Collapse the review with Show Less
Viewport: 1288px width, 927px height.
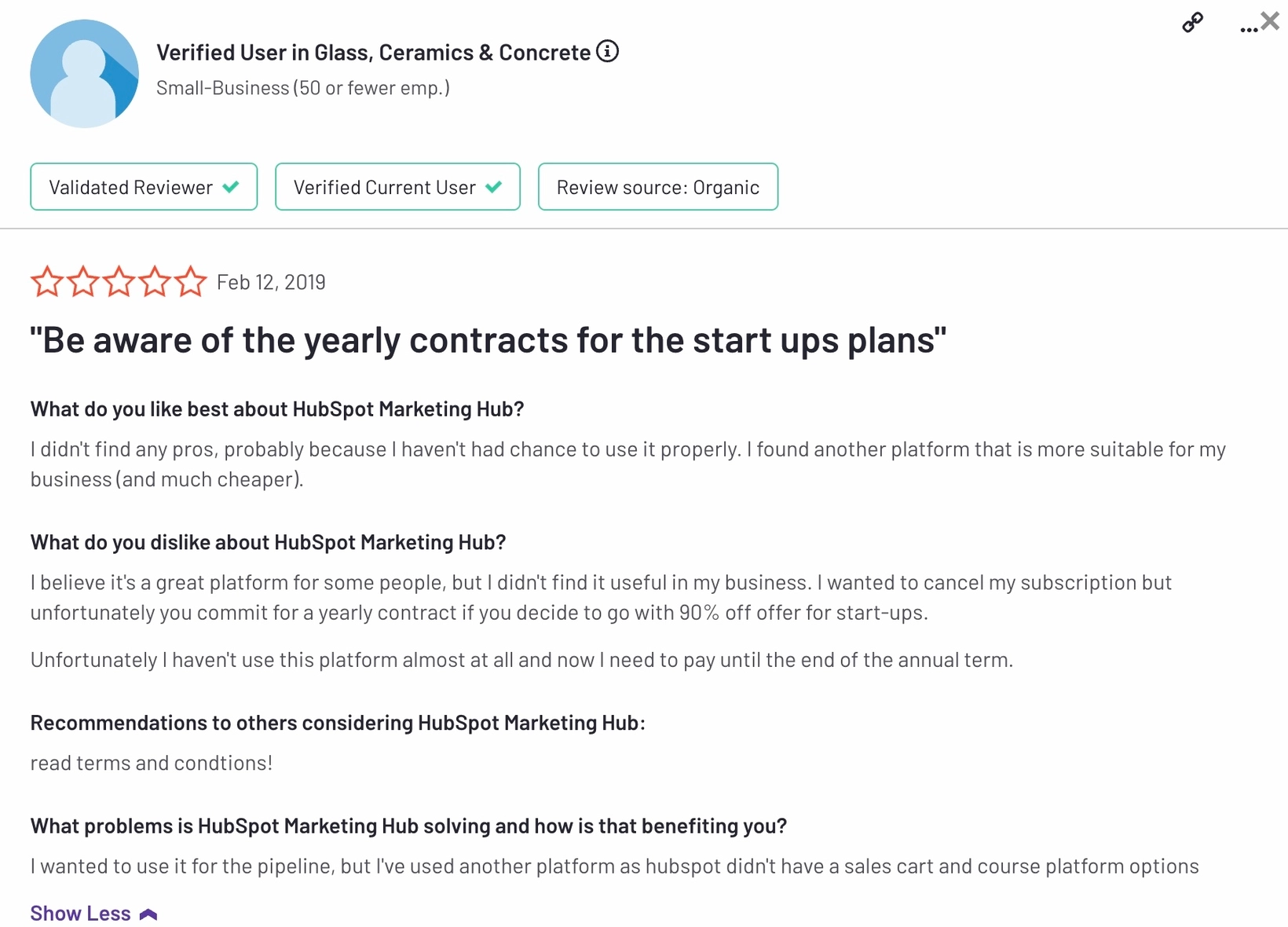click(79, 913)
